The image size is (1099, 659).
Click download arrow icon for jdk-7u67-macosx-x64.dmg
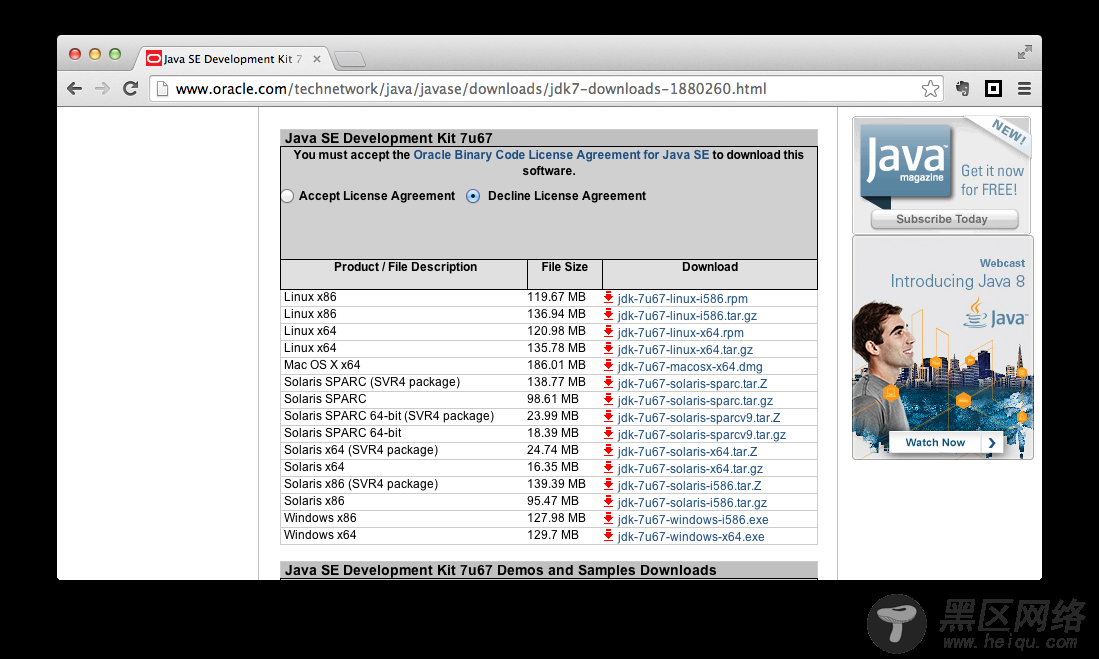tap(608, 365)
